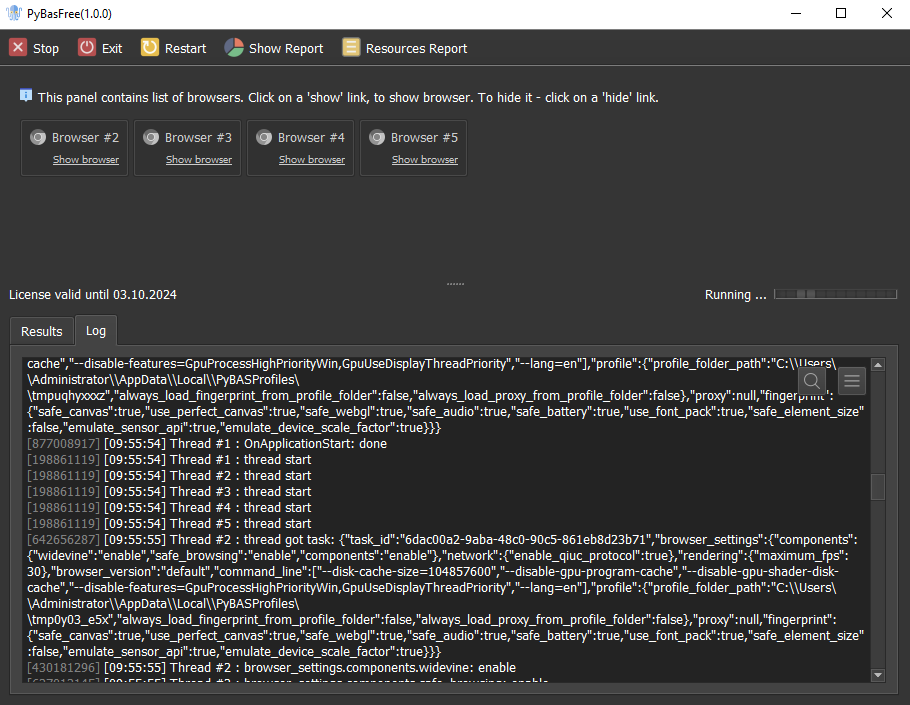Click the Stop icon in toolbar
The width and height of the screenshot is (910, 705).
coord(18,48)
